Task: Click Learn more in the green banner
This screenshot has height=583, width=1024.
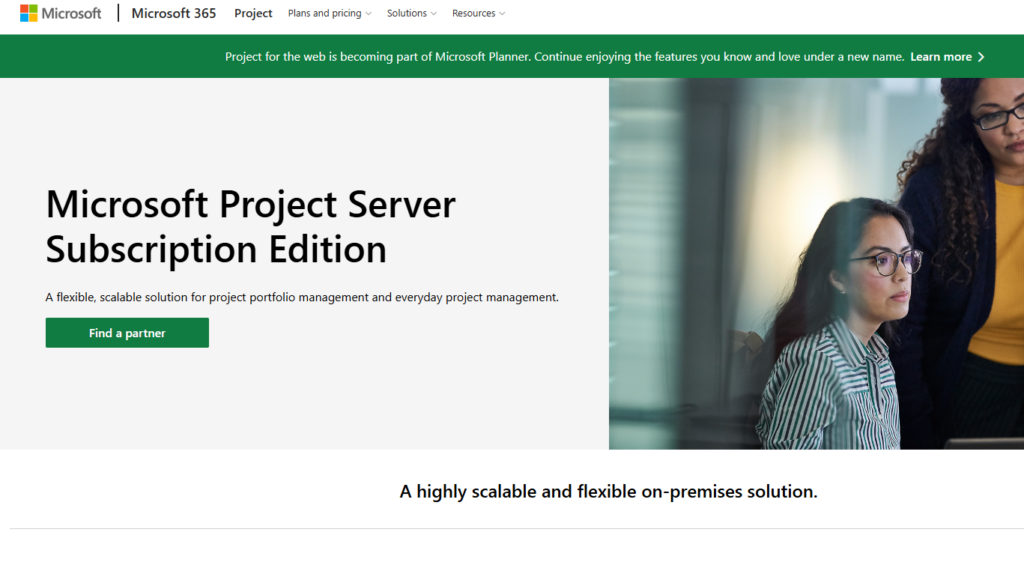Action: pos(941,57)
